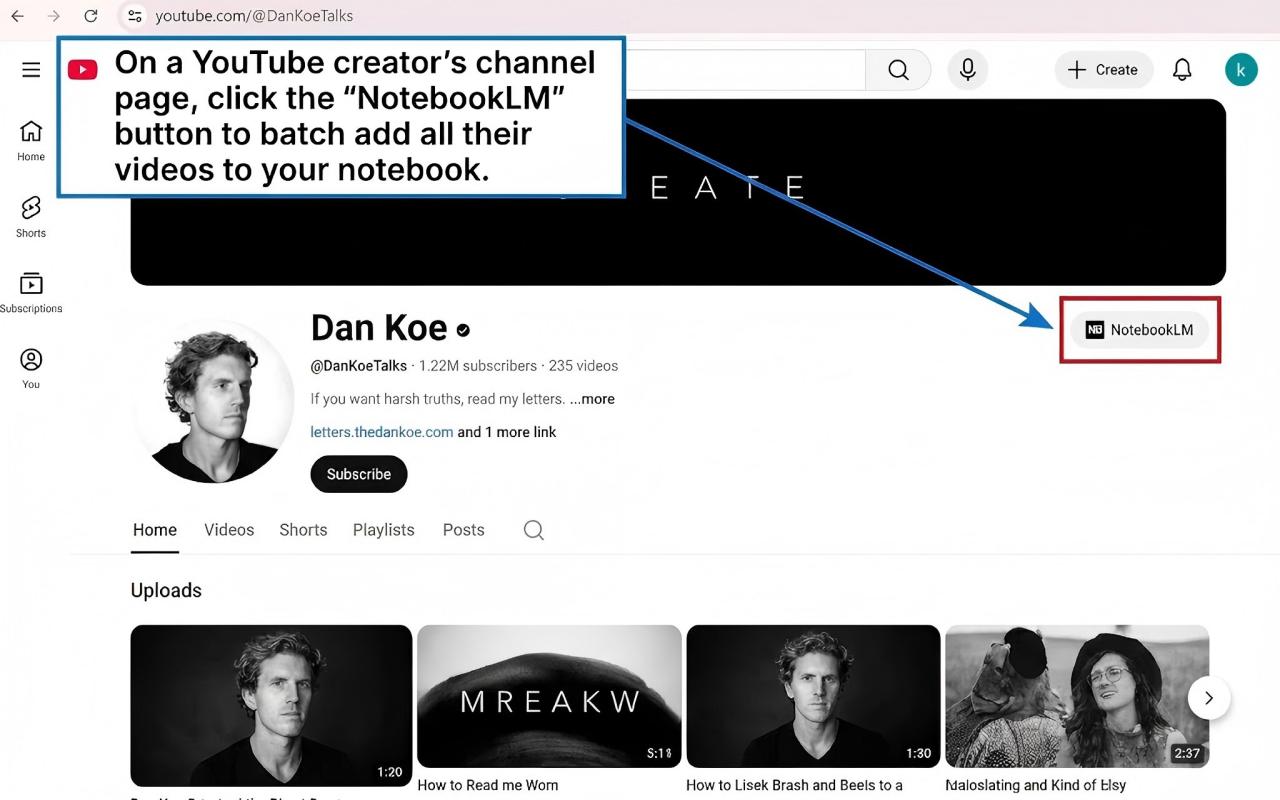Click the address bar URL youtube.com/@DanKoeTalks
The image size is (1280, 800).
254,16
